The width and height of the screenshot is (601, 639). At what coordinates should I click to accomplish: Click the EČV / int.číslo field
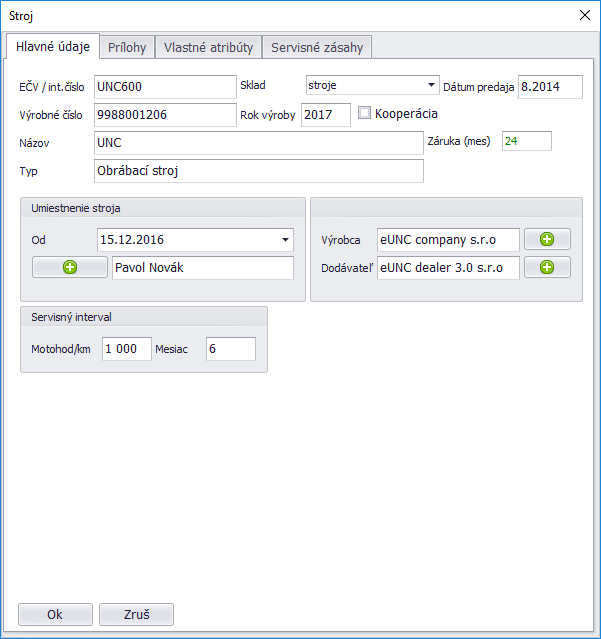164,87
